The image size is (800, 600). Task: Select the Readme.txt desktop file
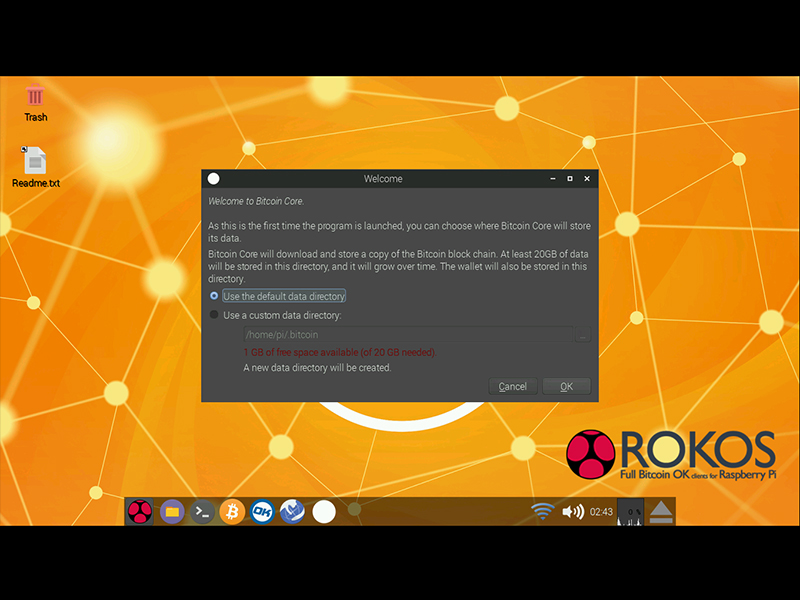click(x=35, y=167)
